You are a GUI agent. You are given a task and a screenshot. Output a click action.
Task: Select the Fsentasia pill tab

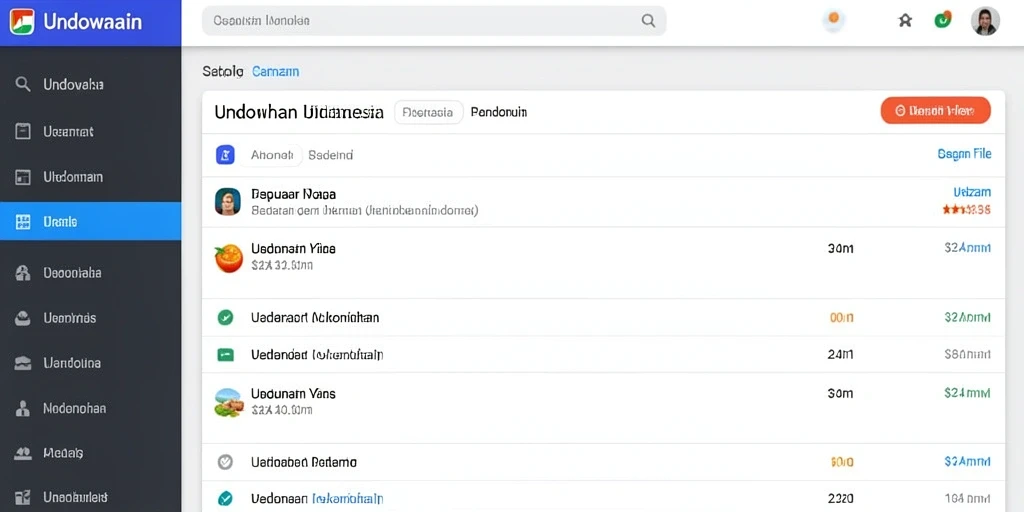pos(428,112)
